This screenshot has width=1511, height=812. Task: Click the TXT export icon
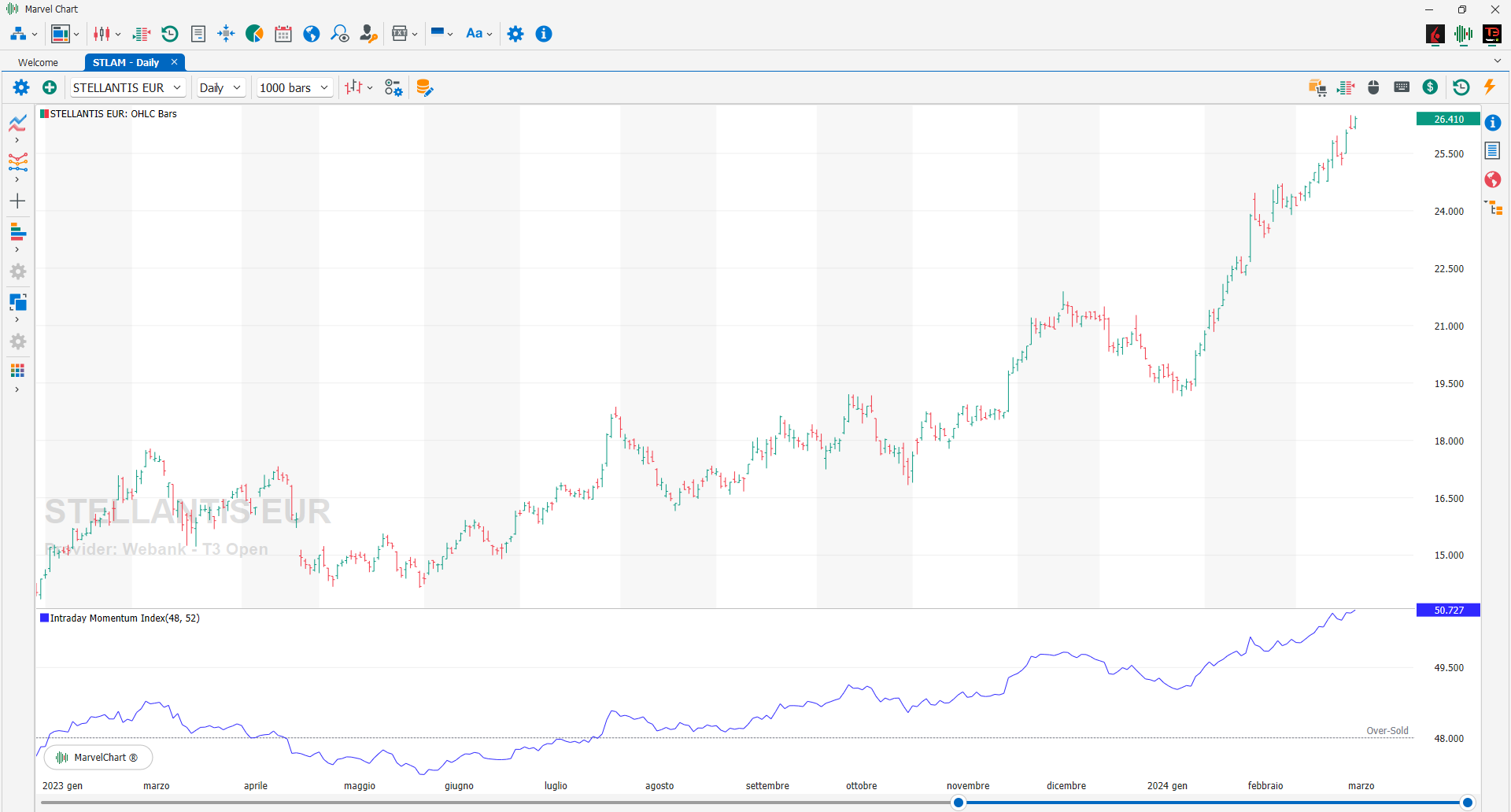pos(400,34)
